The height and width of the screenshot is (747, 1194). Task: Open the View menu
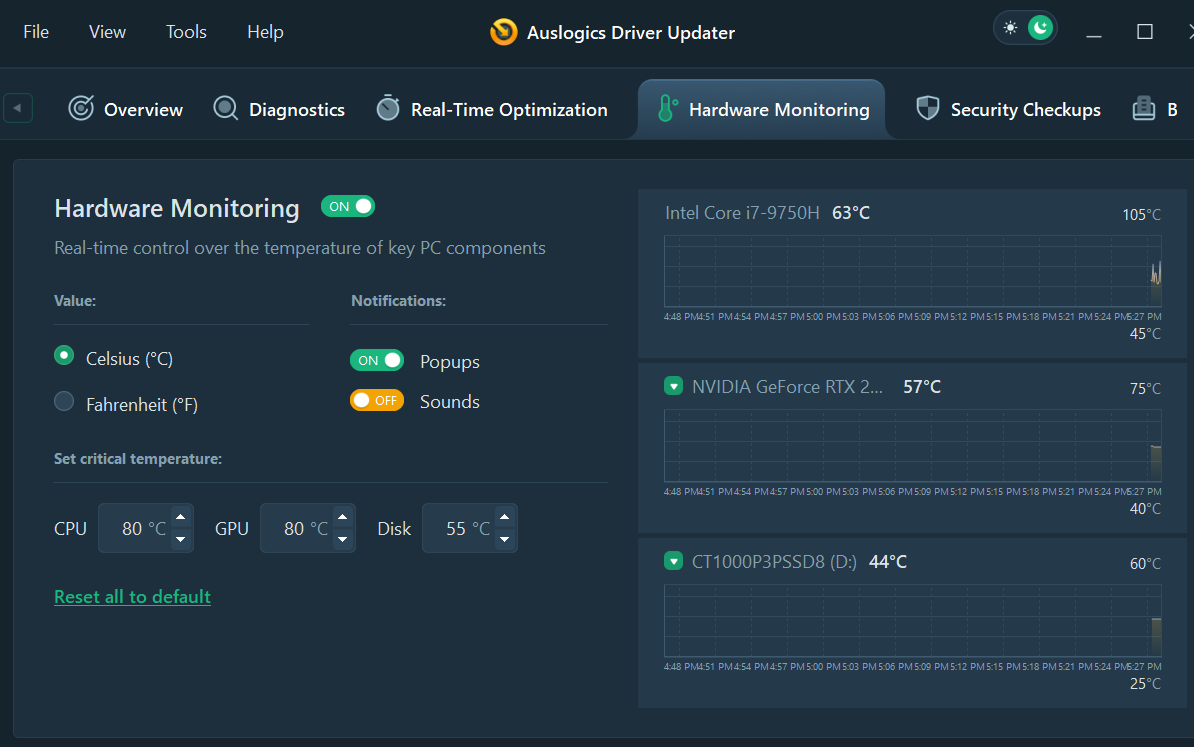tap(107, 32)
